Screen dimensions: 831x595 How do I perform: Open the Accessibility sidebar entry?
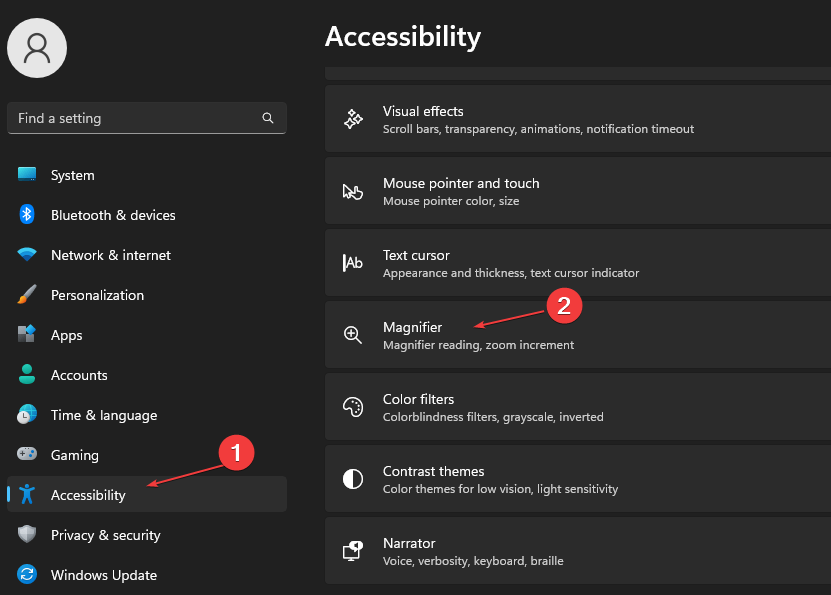click(x=88, y=494)
